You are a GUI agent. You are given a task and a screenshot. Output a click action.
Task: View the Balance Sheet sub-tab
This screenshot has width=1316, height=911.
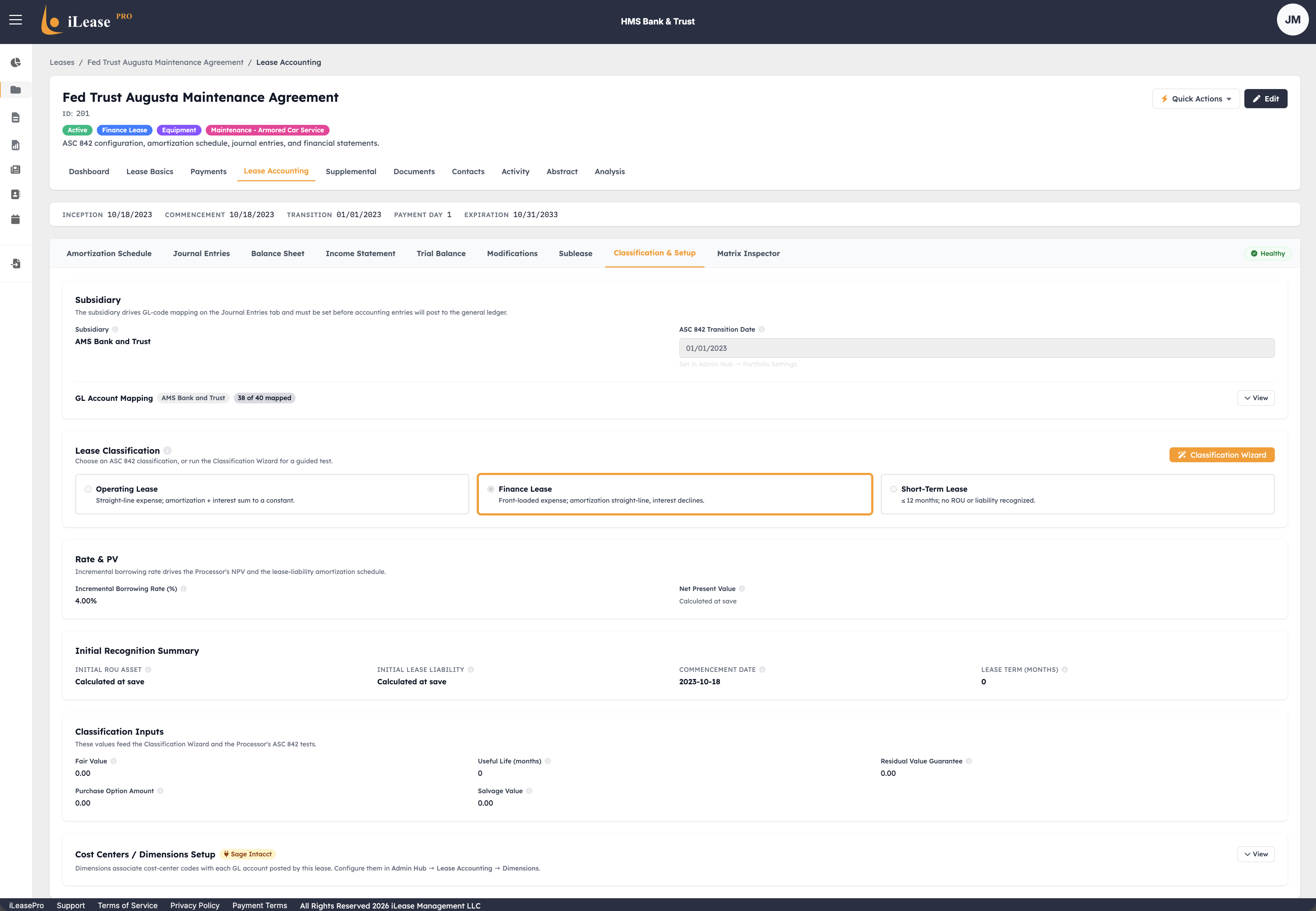tap(277, 253)
